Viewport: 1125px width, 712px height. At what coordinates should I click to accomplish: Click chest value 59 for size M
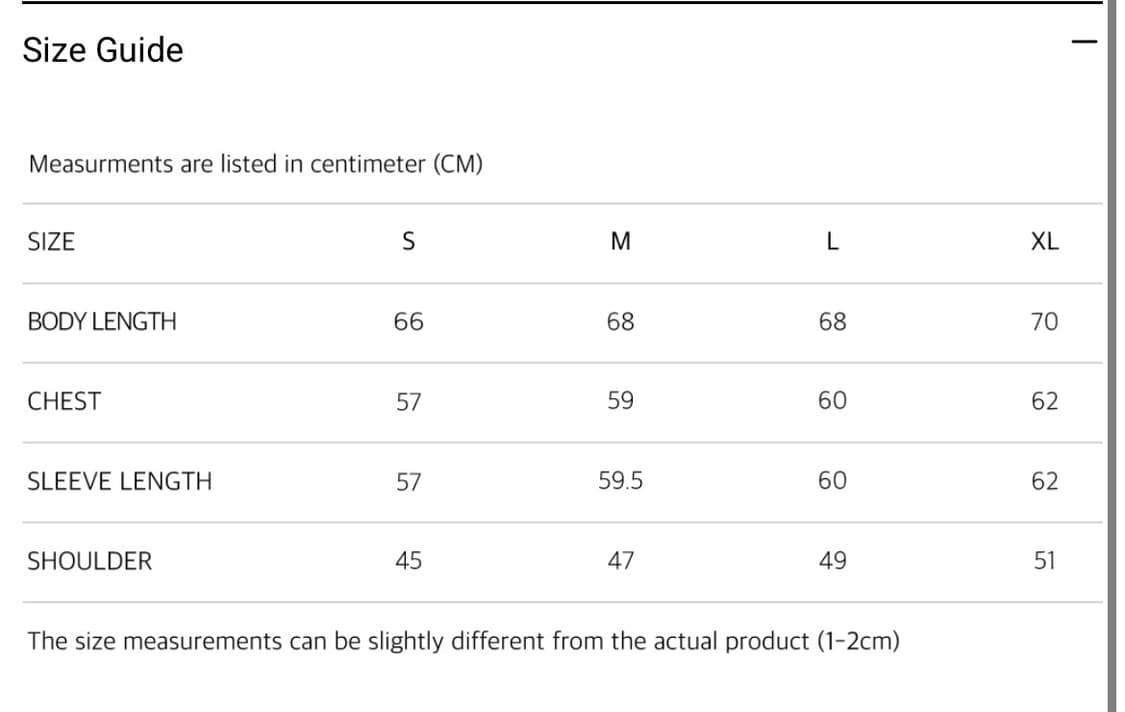pos(620,402)
